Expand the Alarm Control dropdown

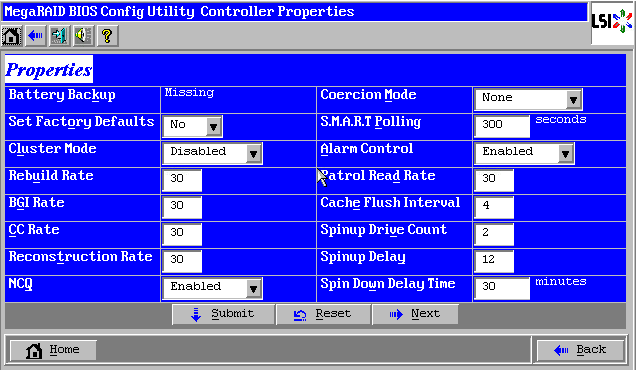tap(524, 153)
